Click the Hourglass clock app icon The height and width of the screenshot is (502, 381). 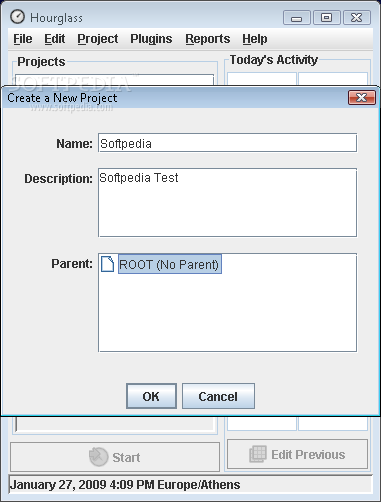click(x=17, y=17)
